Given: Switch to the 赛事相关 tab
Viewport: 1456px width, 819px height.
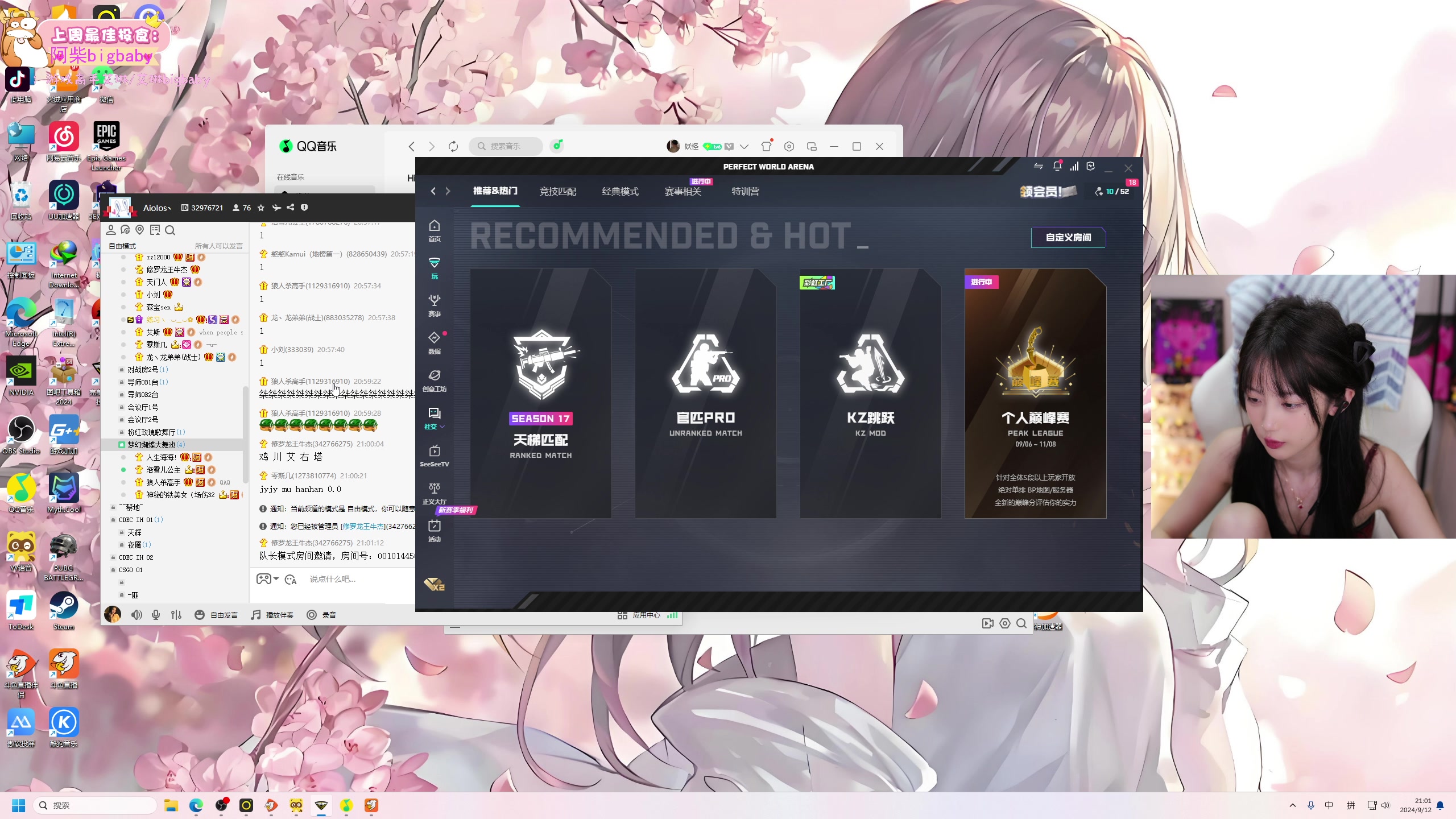Looking at the screenshot, I should pyautogui.click(x=683, y=192).
